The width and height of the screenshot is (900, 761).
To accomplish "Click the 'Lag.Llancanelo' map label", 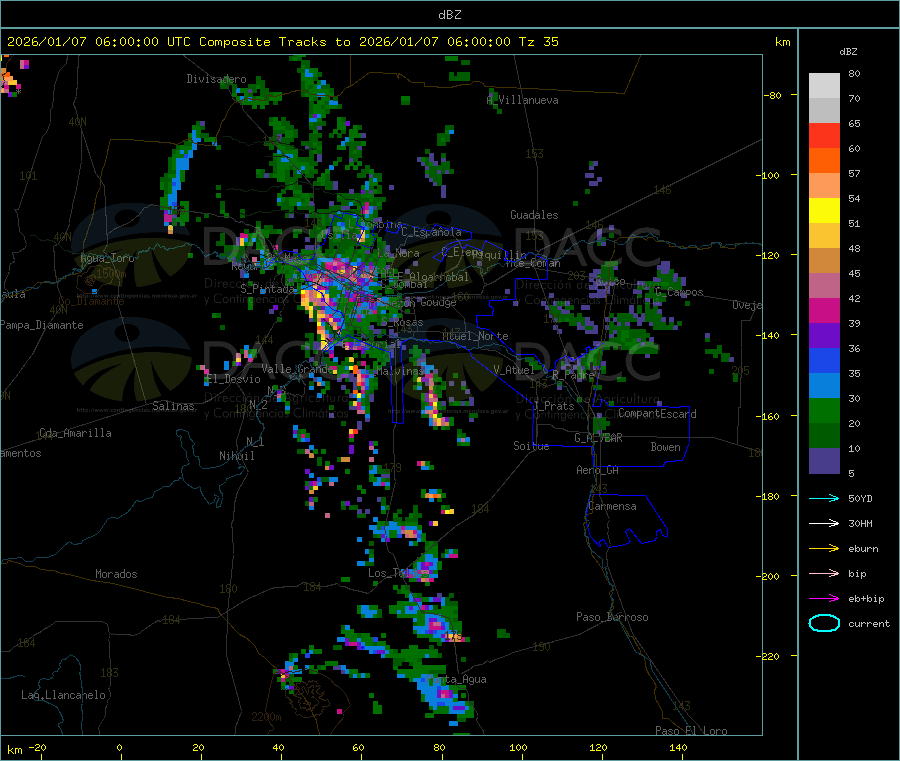I will (63, 695).
